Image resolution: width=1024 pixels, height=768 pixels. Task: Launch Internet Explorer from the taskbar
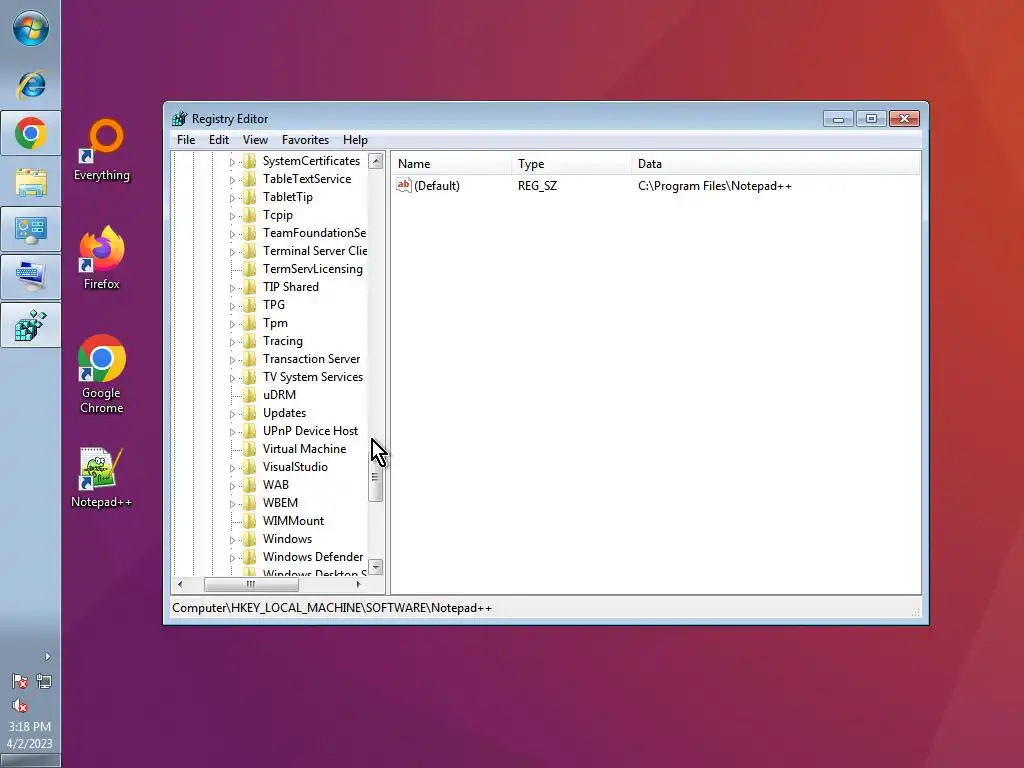31,85
